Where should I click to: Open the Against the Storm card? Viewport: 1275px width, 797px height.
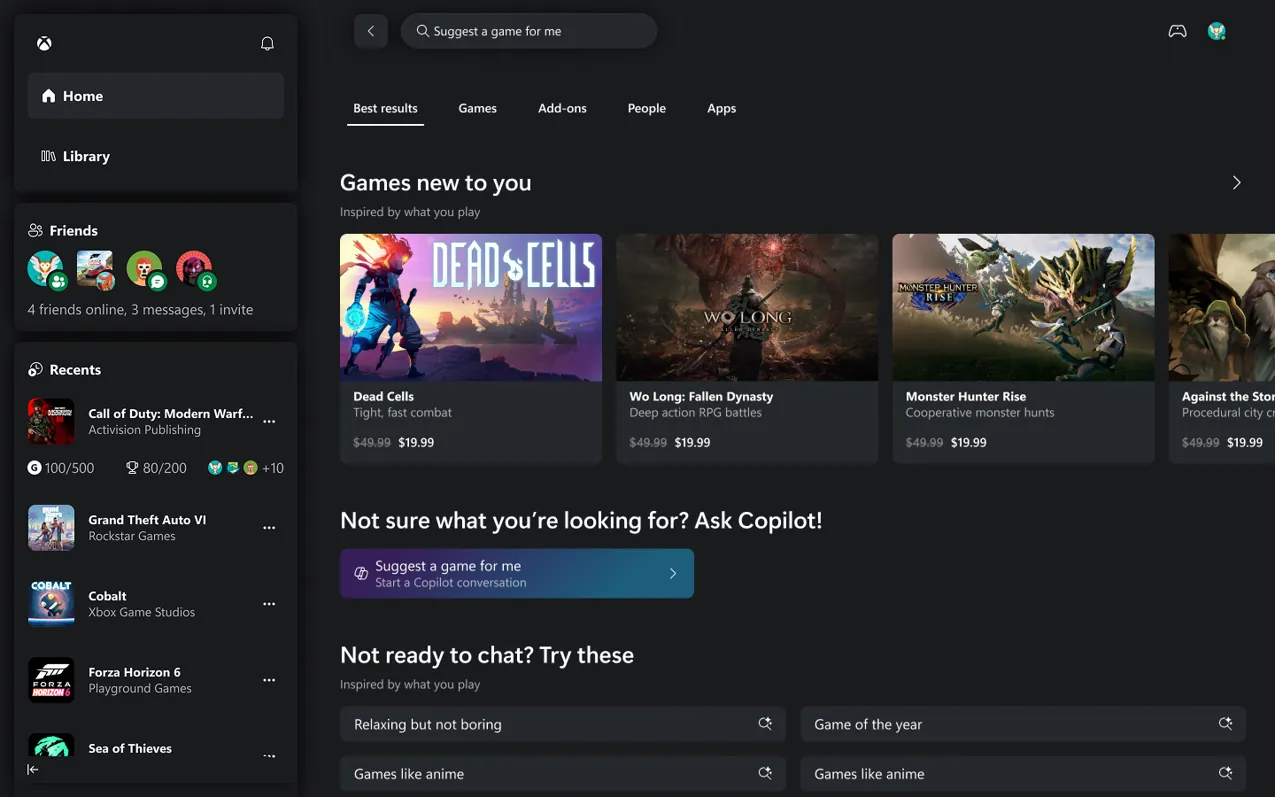point(1222,349)
